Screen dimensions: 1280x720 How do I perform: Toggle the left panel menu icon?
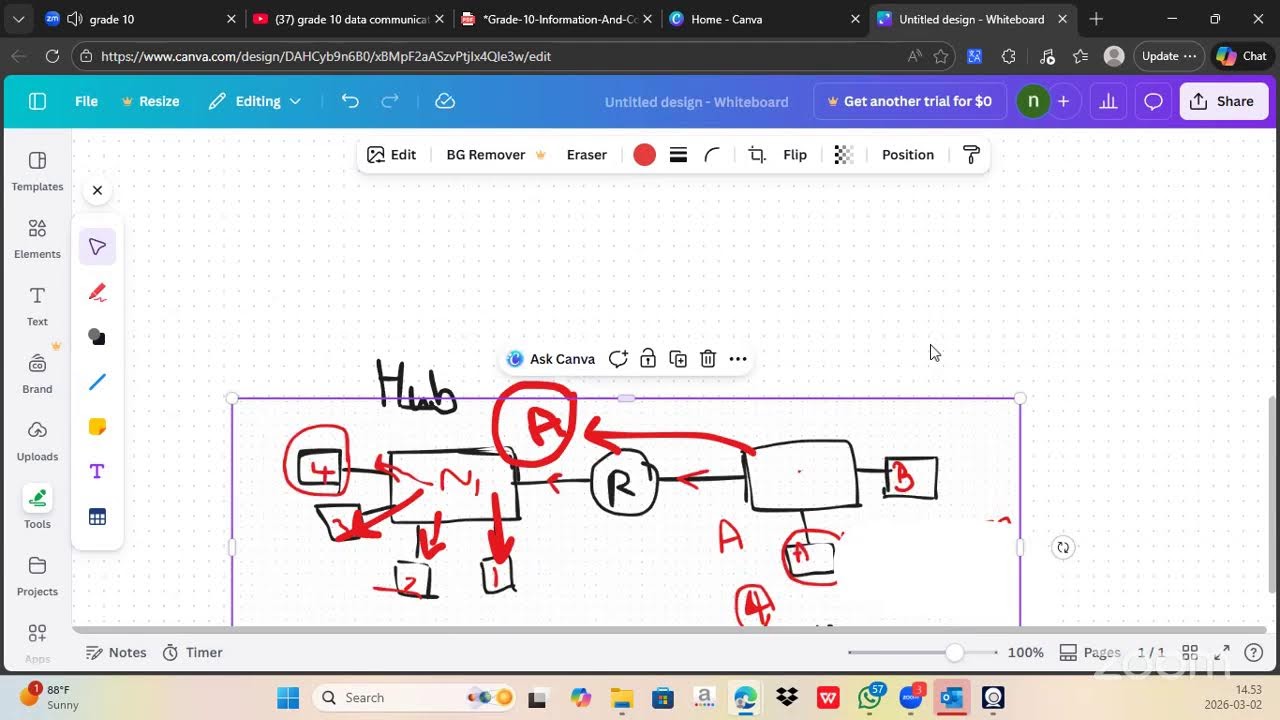[37, 101]
